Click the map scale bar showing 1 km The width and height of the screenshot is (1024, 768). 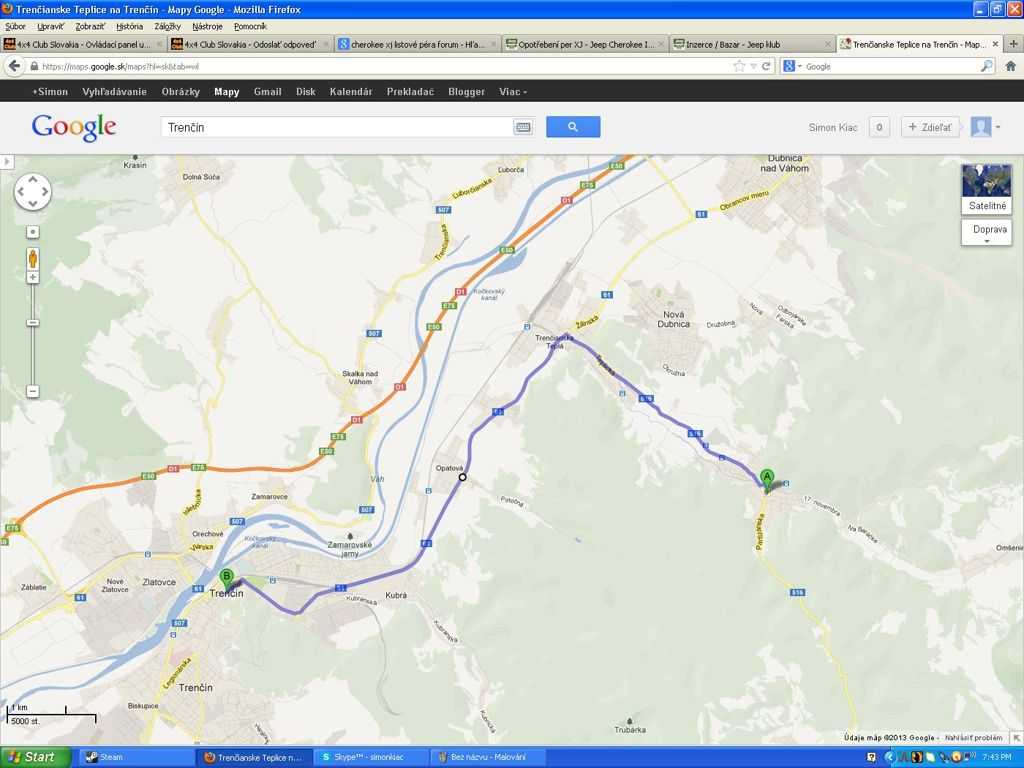[x=52, y=714]
